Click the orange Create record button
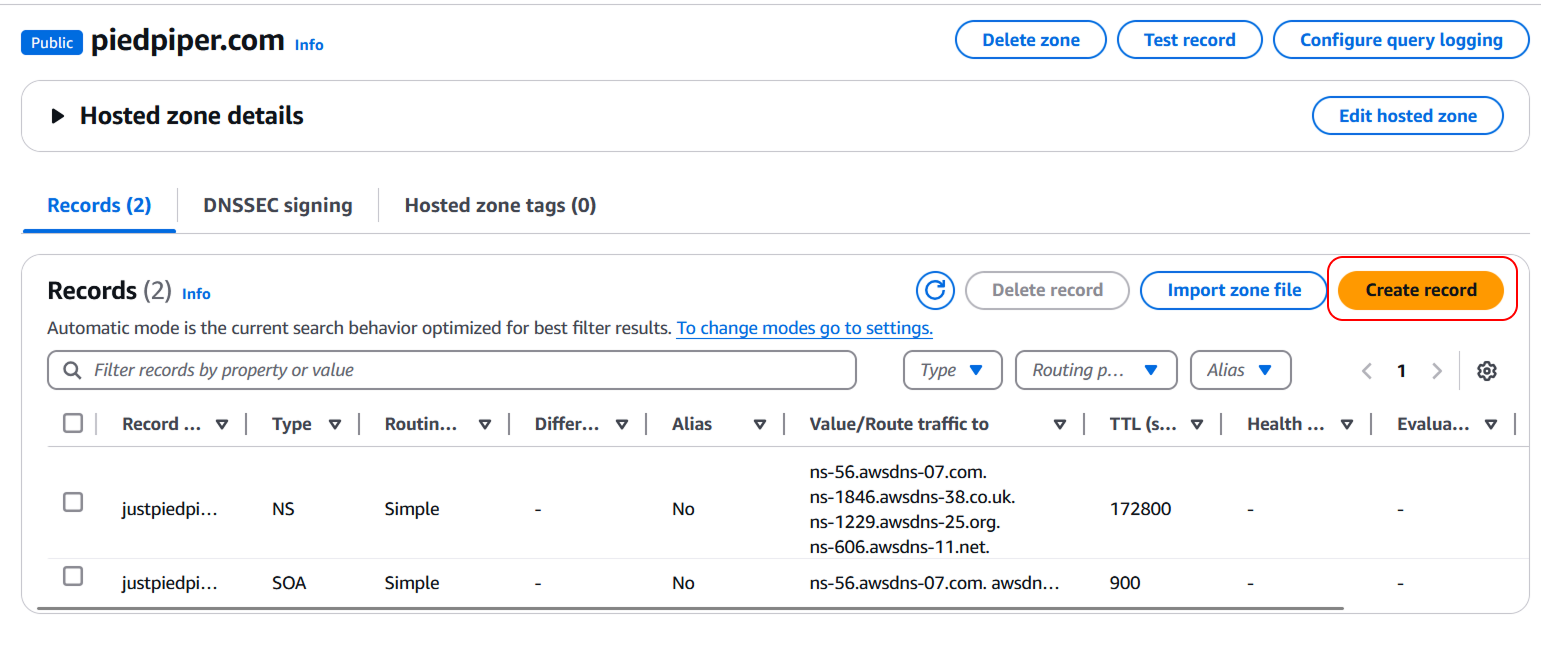Screen dimensions: 1541x649 tap(1420, 290)
